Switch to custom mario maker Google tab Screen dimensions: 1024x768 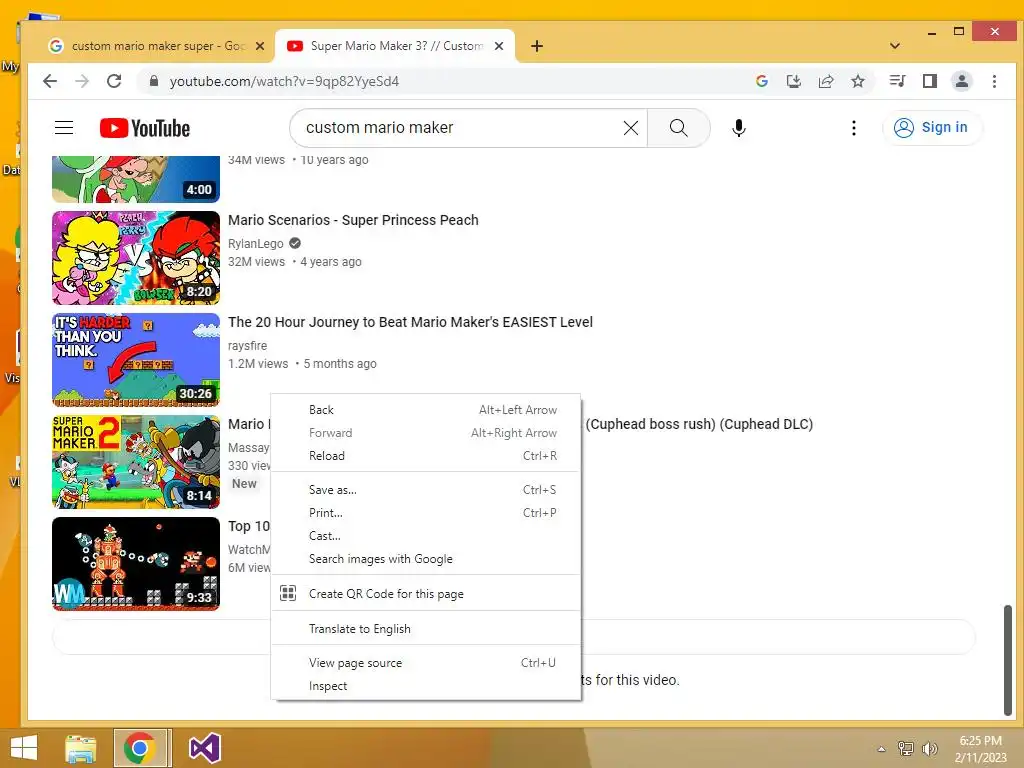(x=157, y=46)
